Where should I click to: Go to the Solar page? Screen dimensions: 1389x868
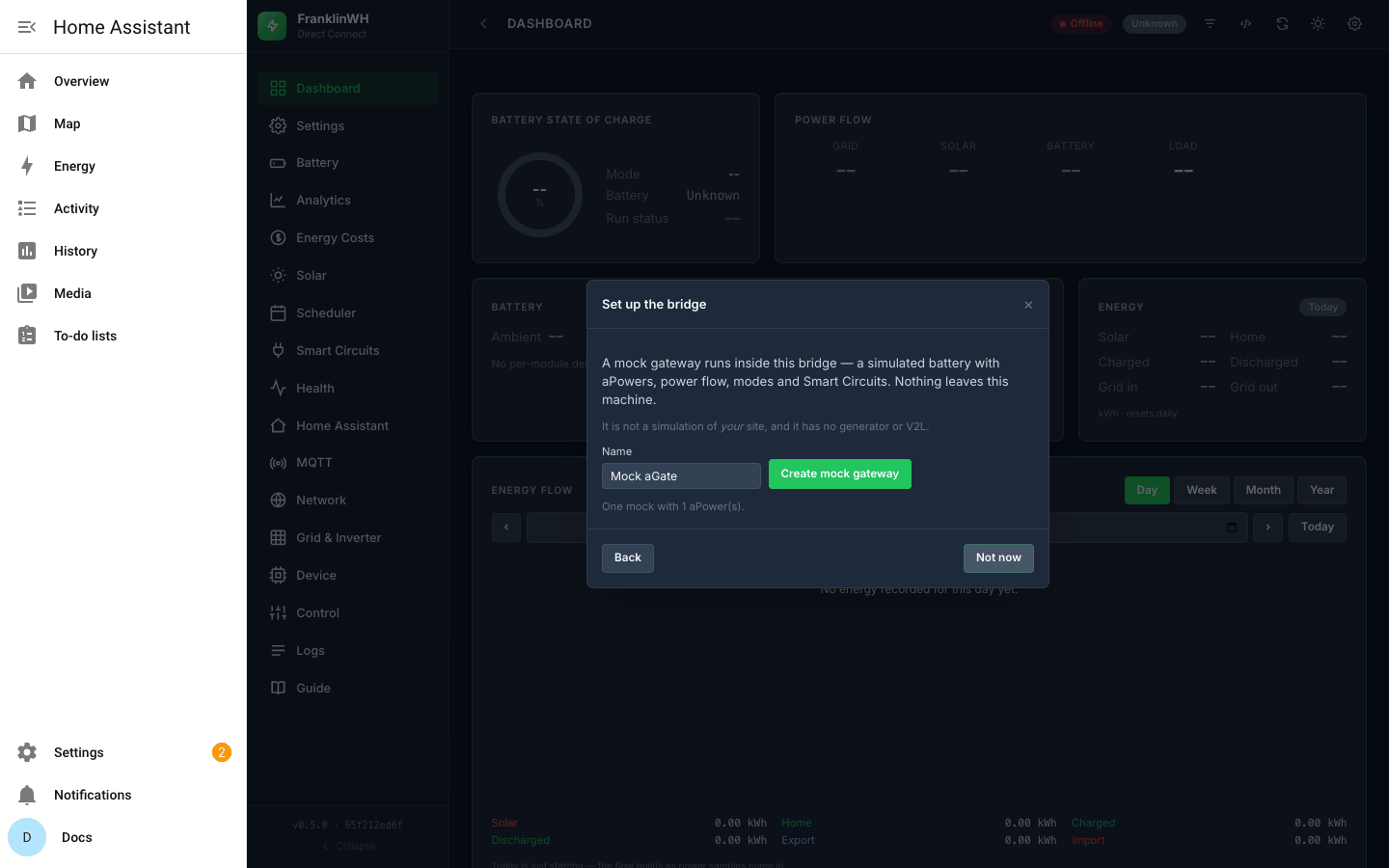(x=348, y=276)
